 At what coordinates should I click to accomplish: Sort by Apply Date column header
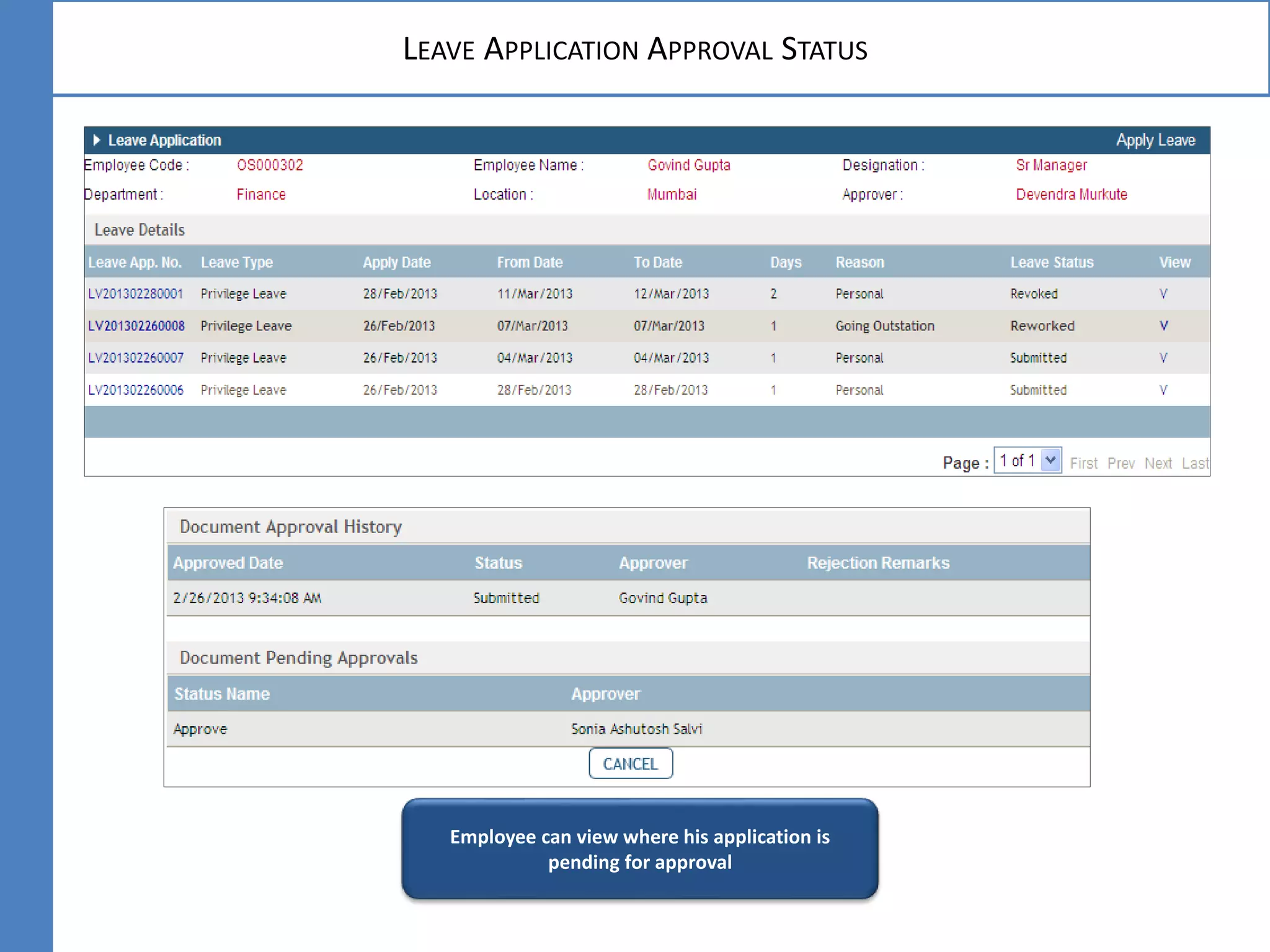pyautogui.click(x=397, y=262)
